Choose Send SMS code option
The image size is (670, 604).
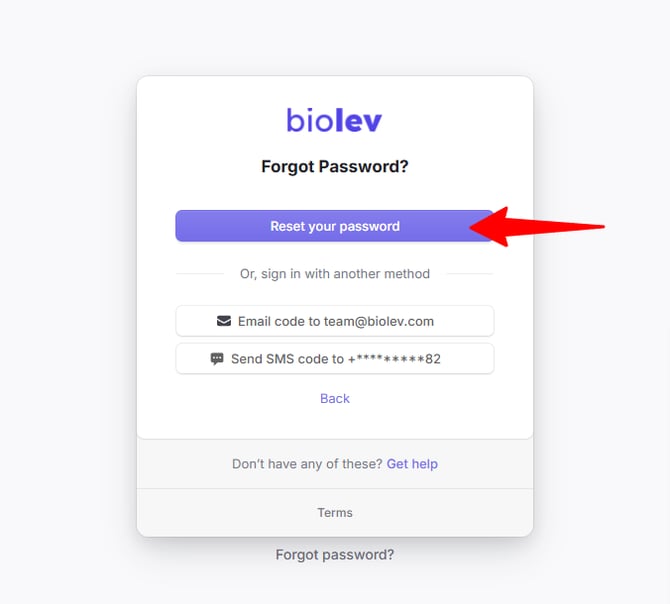(x=335, y=358)
